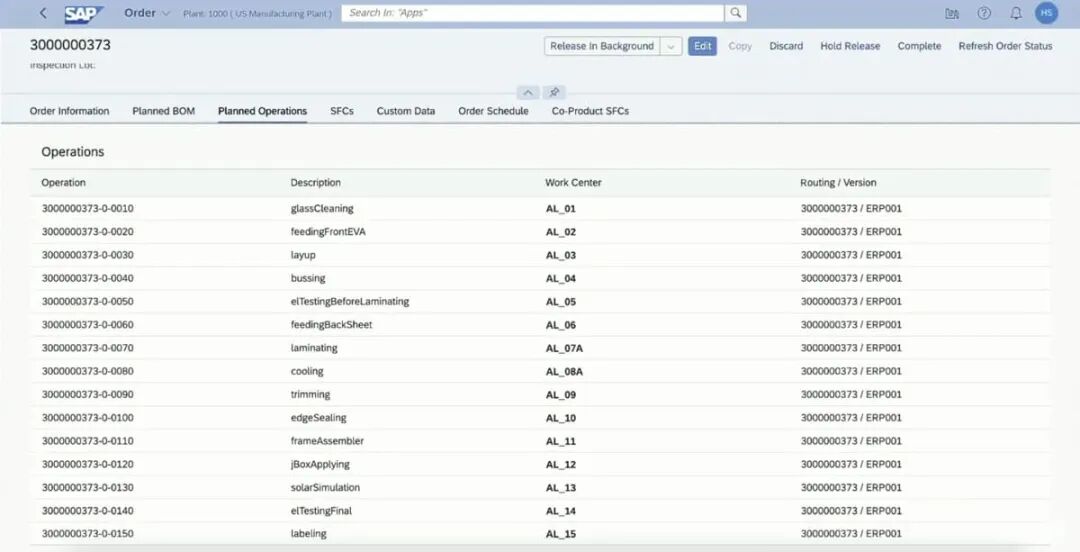Image resolution: width=1080 pixels, height=552 pixels.
Task: Open work center AL_13
Action: coord(561,488)
